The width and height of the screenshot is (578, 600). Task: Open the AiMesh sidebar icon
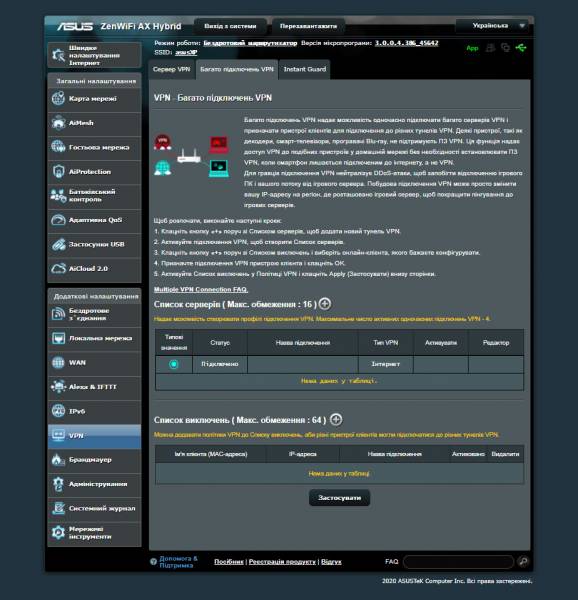click(58, 123)
